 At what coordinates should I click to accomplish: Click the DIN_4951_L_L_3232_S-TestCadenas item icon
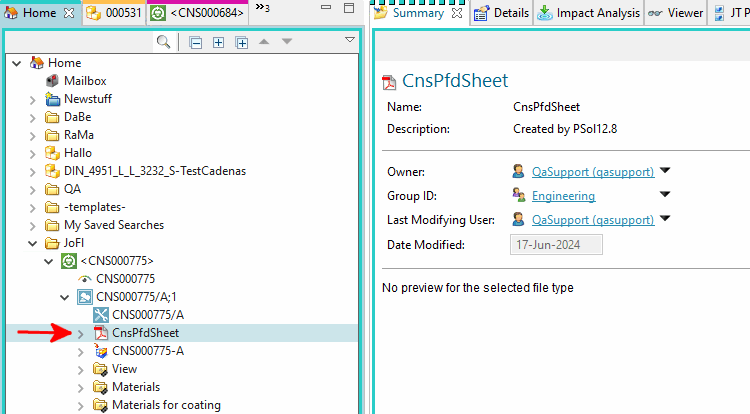52,171
